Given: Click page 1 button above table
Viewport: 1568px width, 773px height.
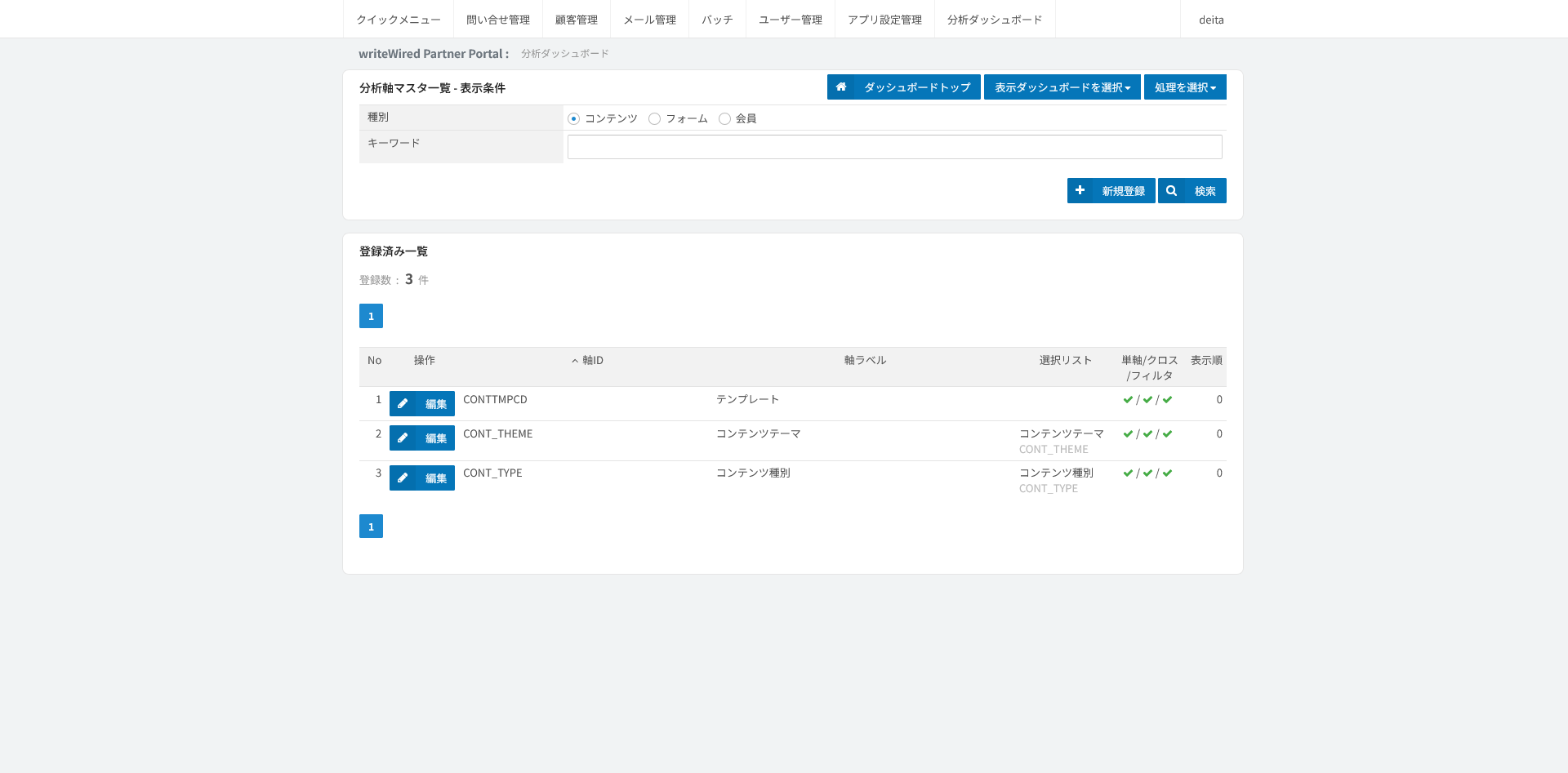Looking at the screenshot, I should coord(371,316).
